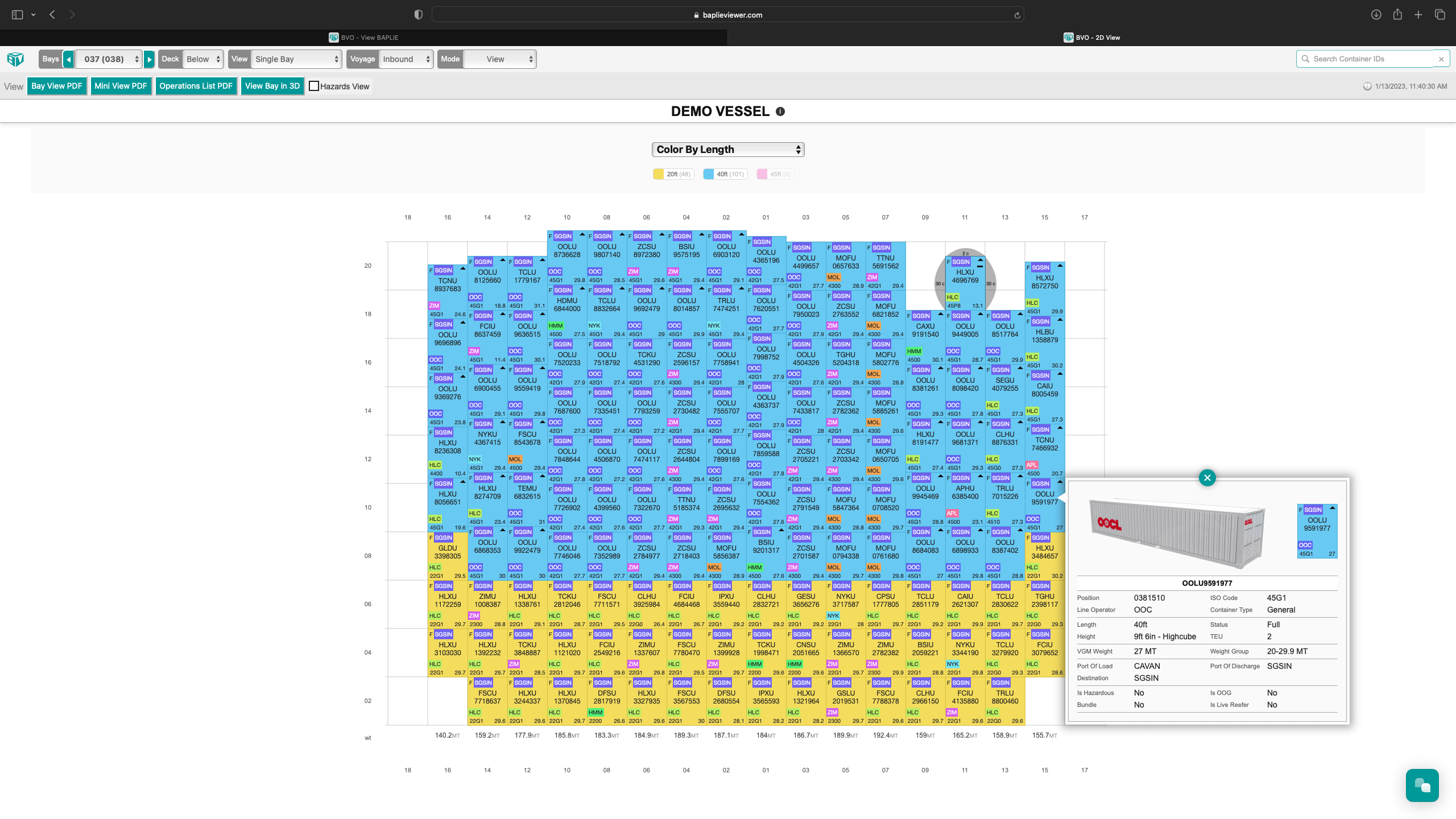
Task: Click the pink 45ft color swatch in legend
Action: coord(762,173)
